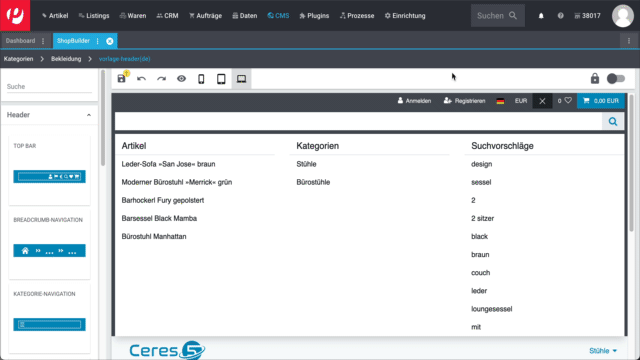The image size is (640, 360).
Task: Undo the last change
Action: (x=141, y=79)
